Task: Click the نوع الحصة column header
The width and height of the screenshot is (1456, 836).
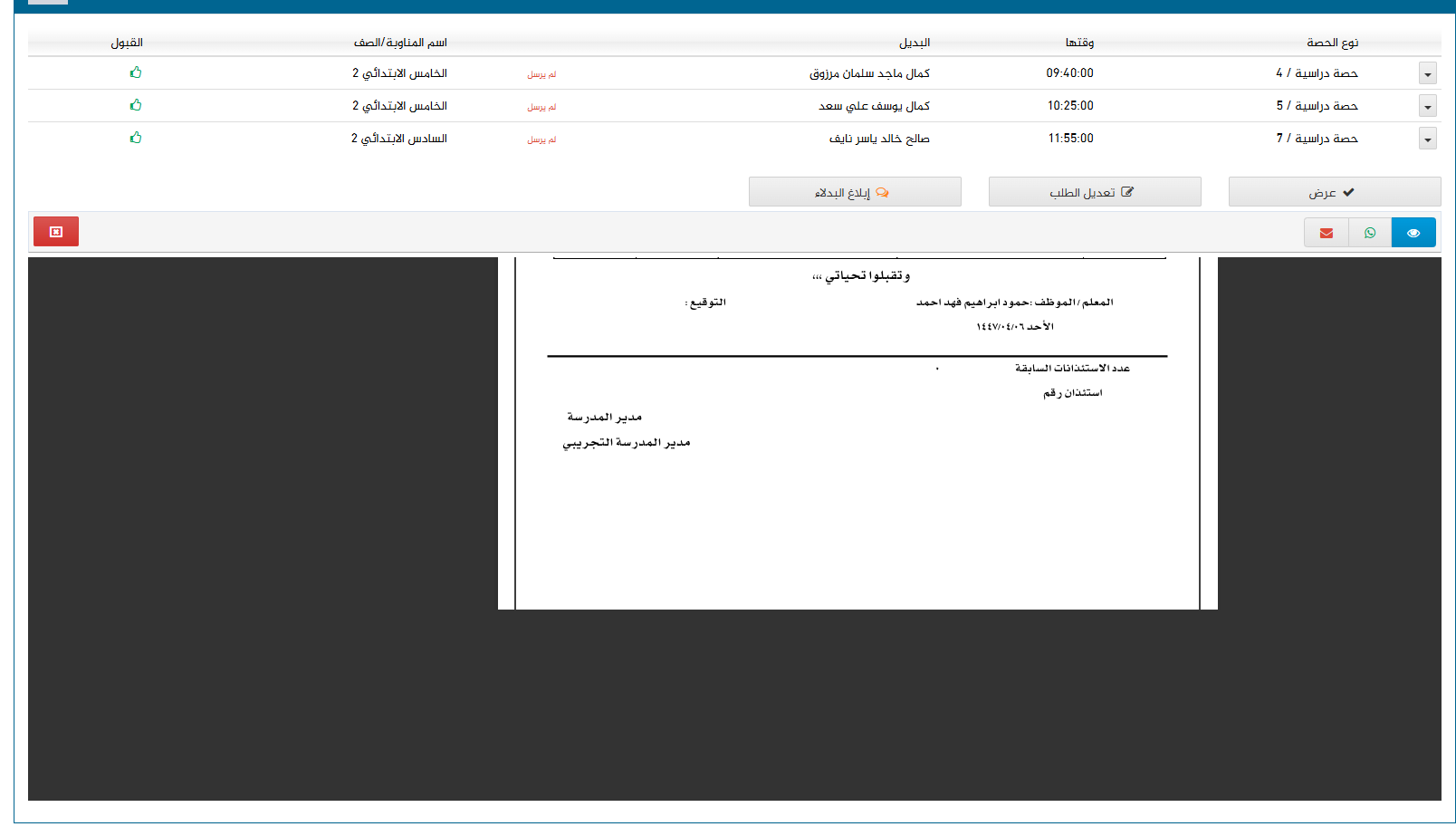Action: tap(1332, 43)
